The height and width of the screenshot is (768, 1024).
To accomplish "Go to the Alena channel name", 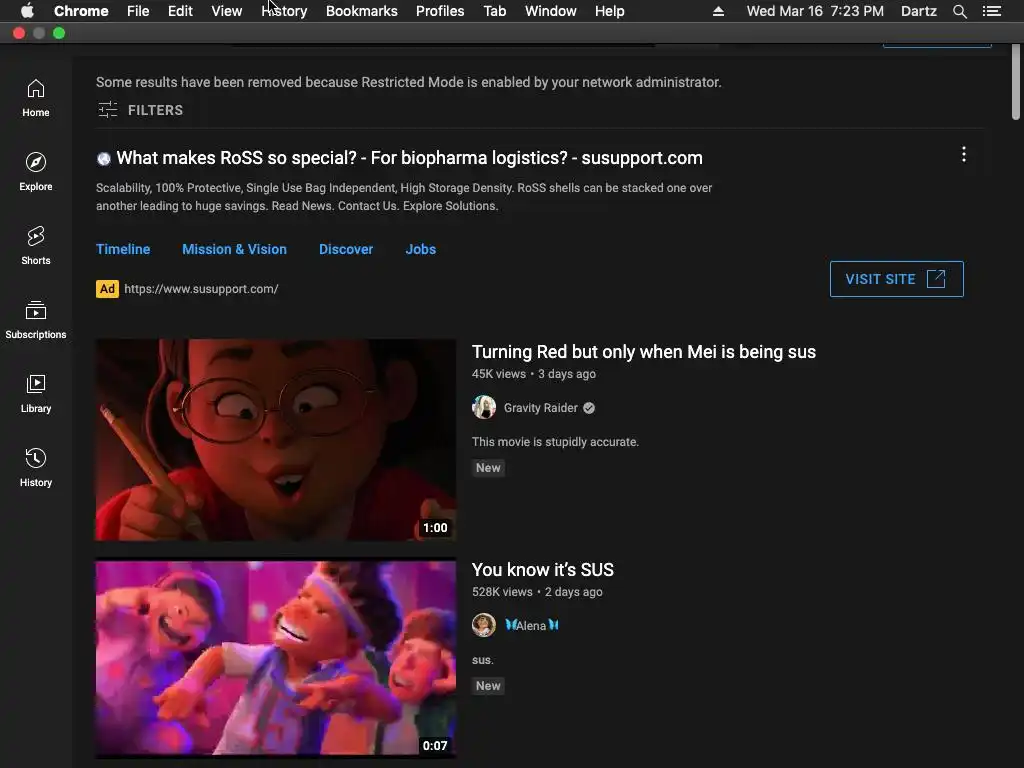I will point(531,626).
